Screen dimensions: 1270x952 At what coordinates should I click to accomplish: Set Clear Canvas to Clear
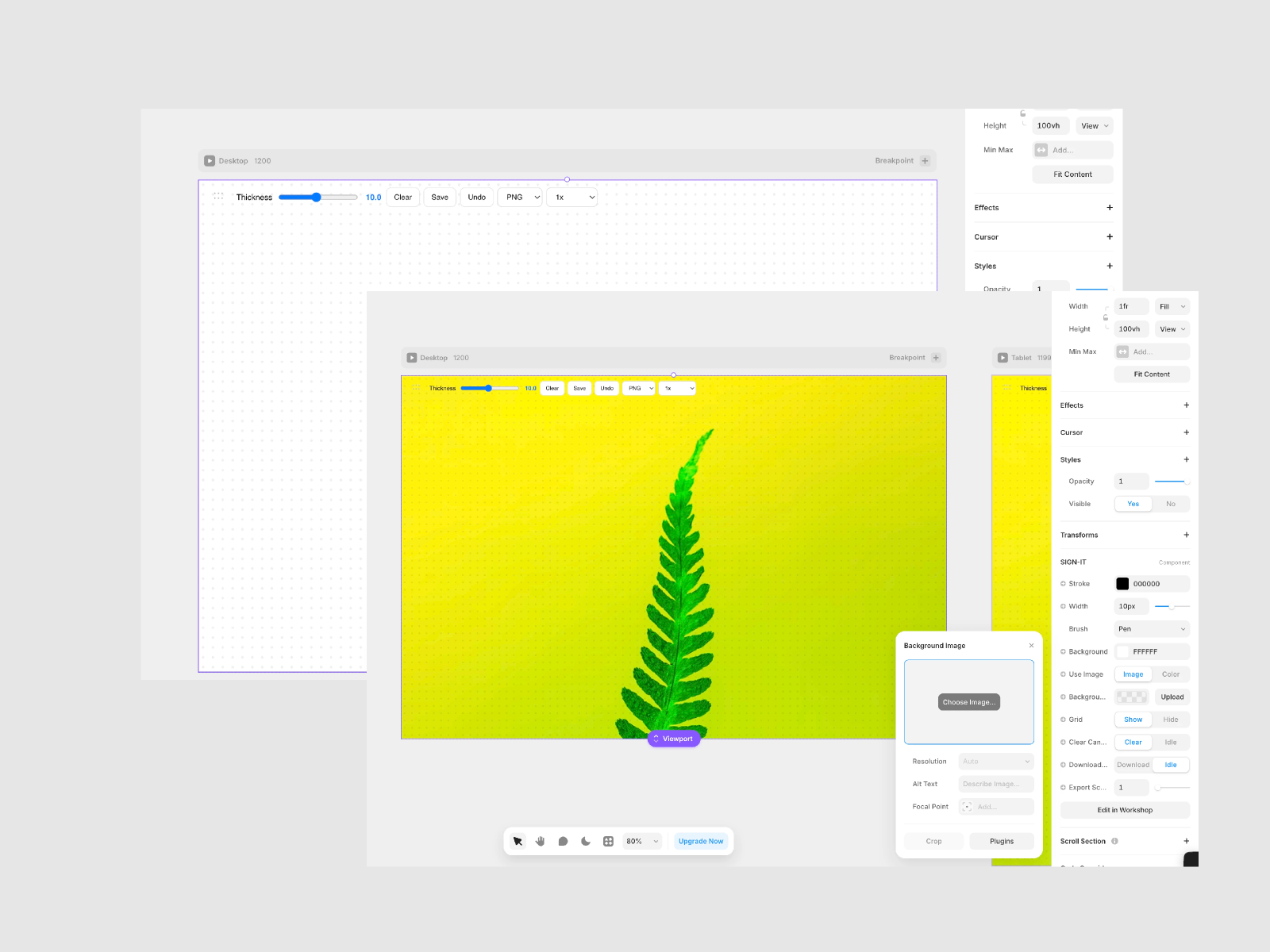tap(1133, 743)
